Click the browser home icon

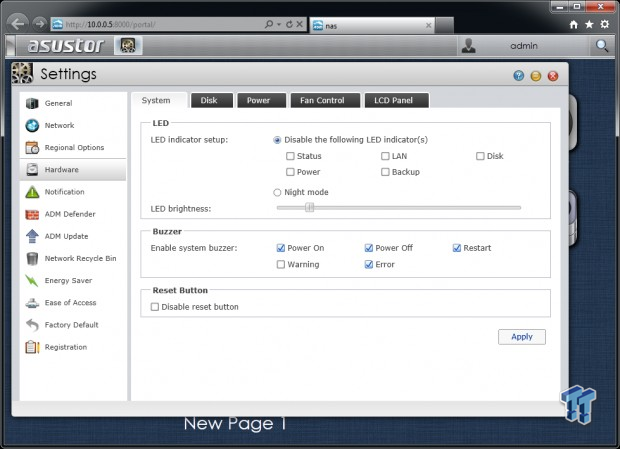(x=573, y=25)
